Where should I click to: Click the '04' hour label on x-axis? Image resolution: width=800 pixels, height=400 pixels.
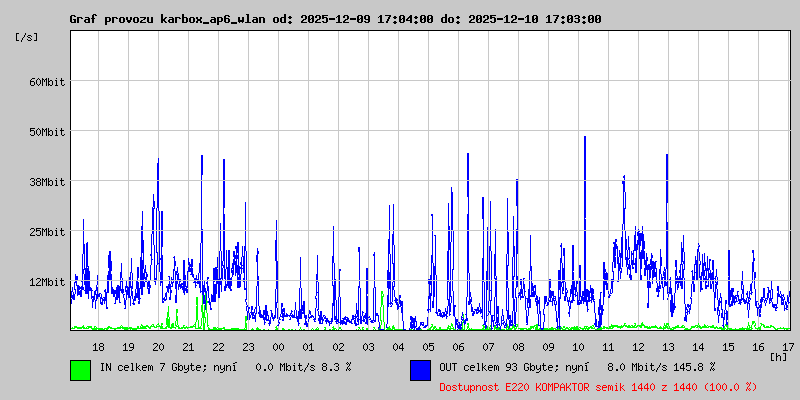click(x=398, y=347)
